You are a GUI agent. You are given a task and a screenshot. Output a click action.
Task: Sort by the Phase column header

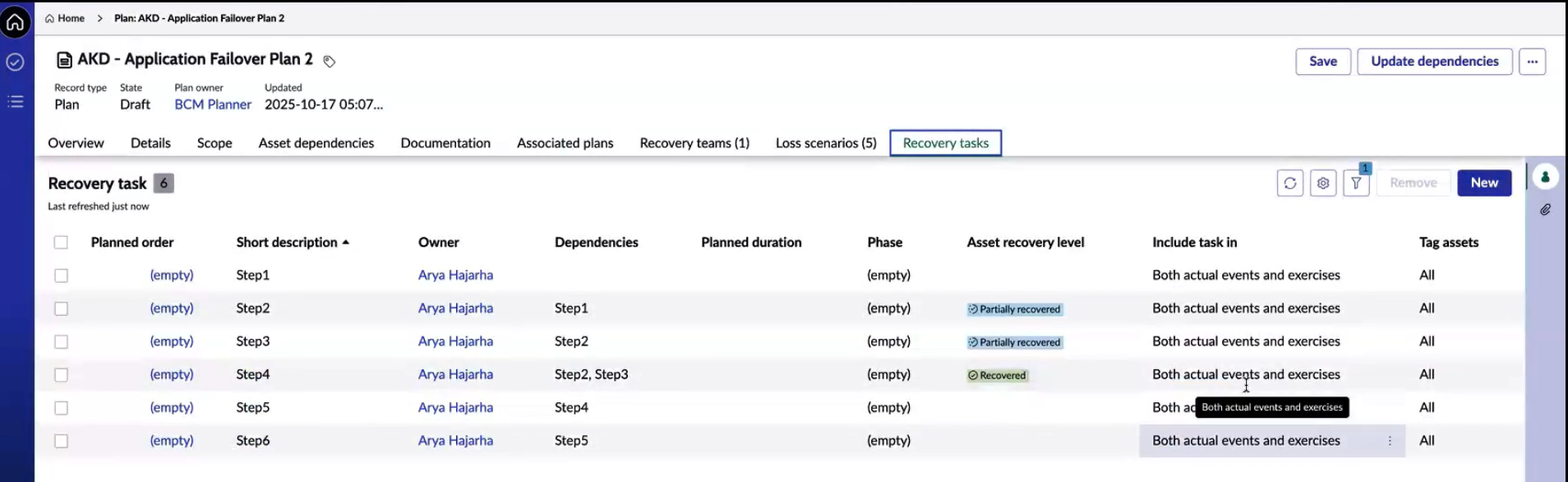coord(885,242)
